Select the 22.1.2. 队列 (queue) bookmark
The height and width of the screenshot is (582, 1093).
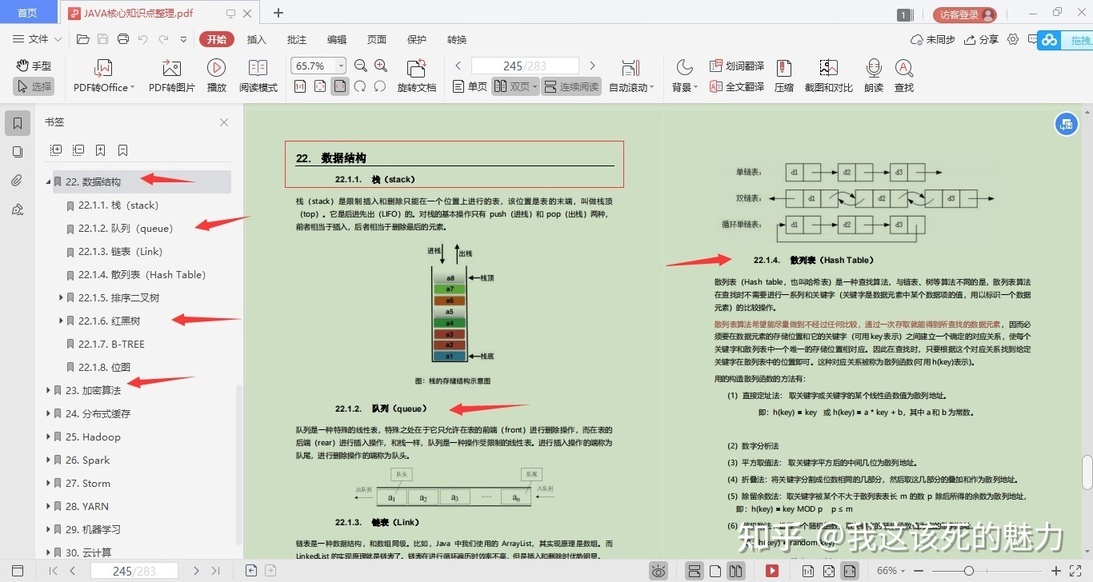[x=125, y=228]
